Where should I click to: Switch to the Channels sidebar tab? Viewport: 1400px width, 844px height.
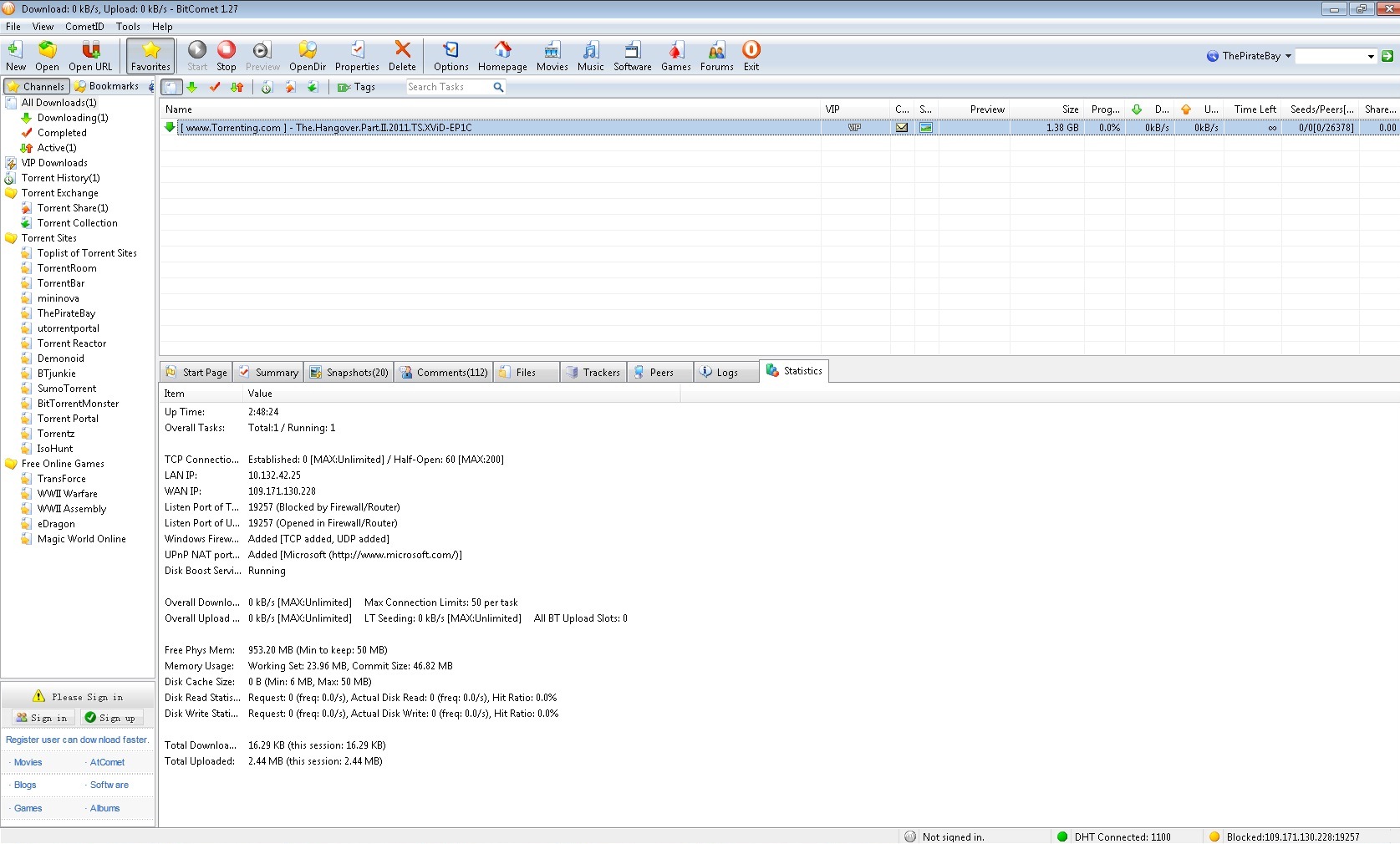pos(36,86)
